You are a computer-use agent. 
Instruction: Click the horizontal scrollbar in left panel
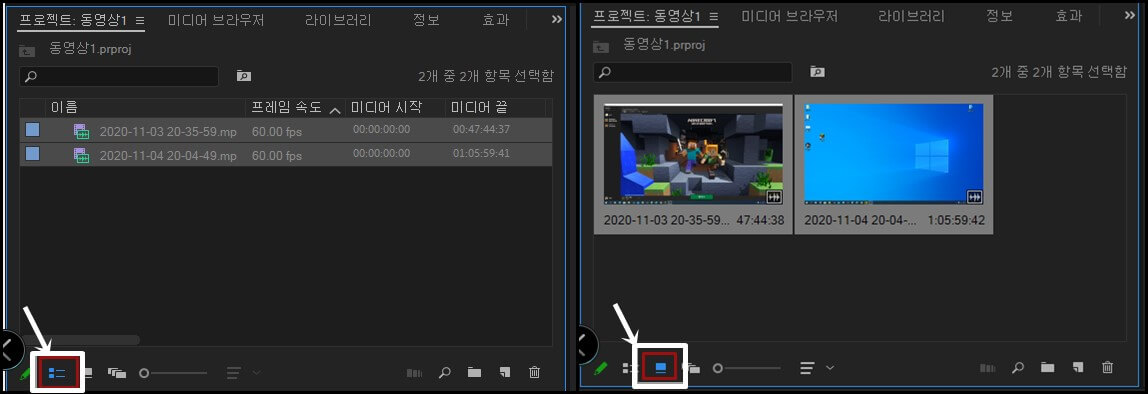(x=81, y=340)
